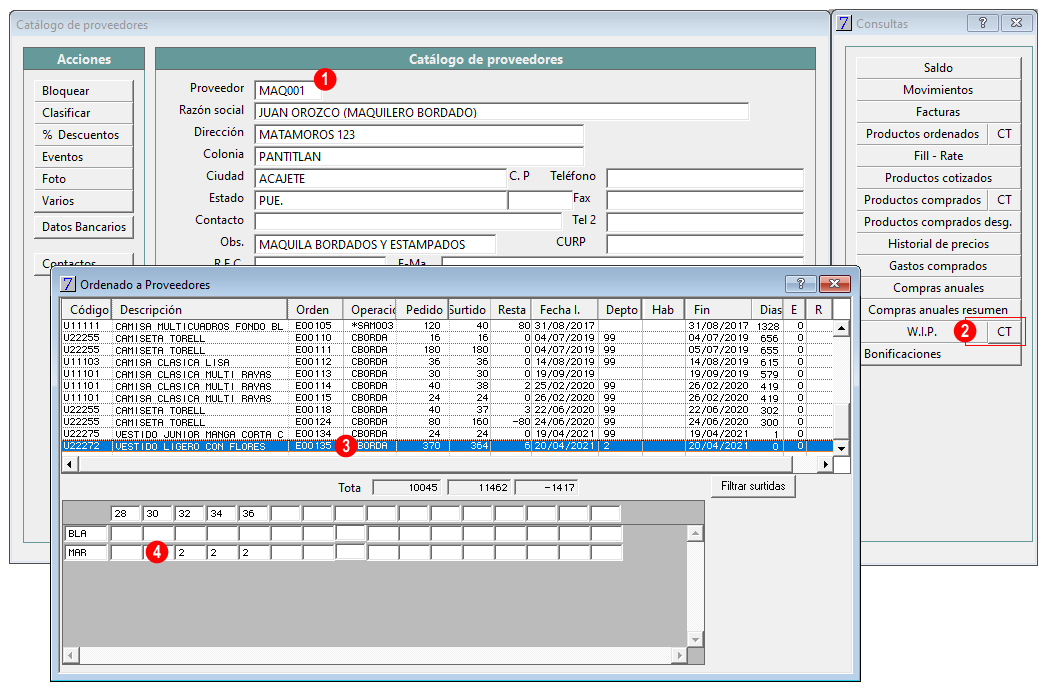Open the Saldo query
Image resolution: width=1049 pixels, height=692 pixels.
[937, 68]
